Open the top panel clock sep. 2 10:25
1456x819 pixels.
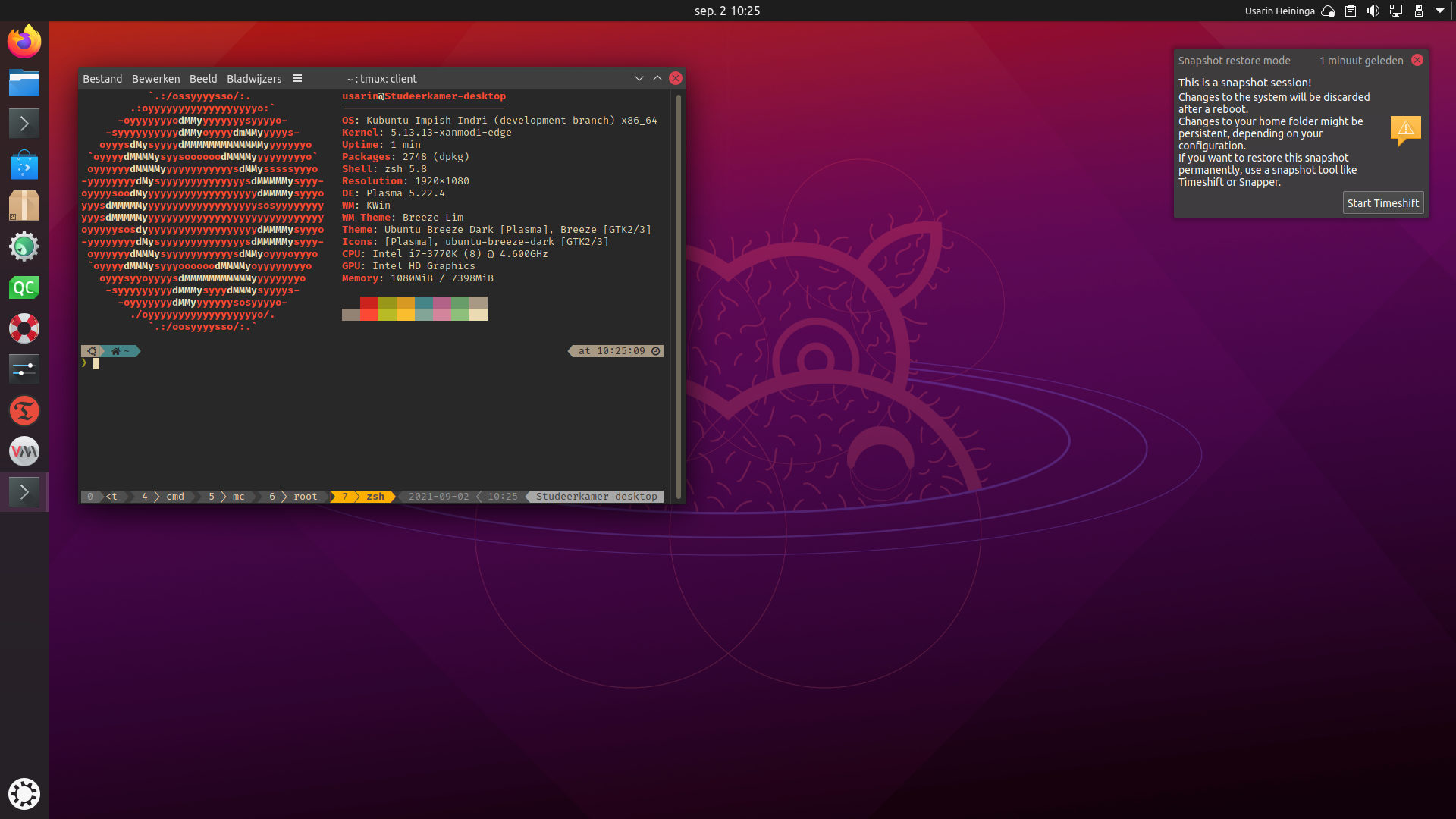(727, 11)
